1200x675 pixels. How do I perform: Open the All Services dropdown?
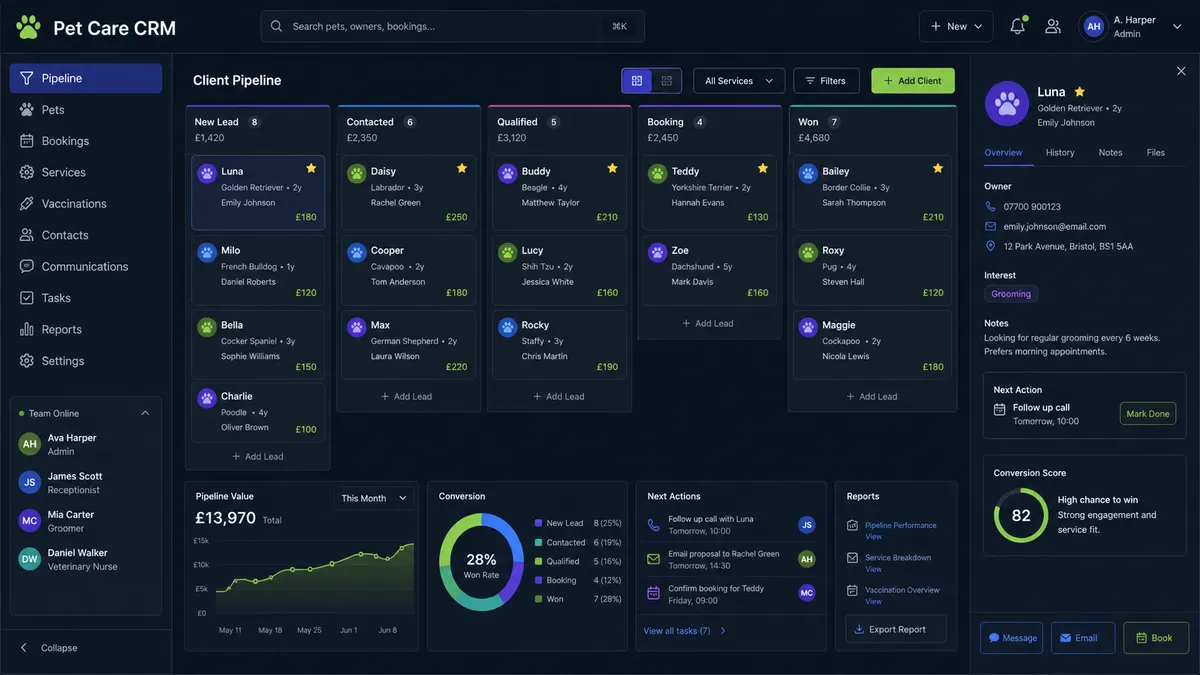[x=739, y=81]
